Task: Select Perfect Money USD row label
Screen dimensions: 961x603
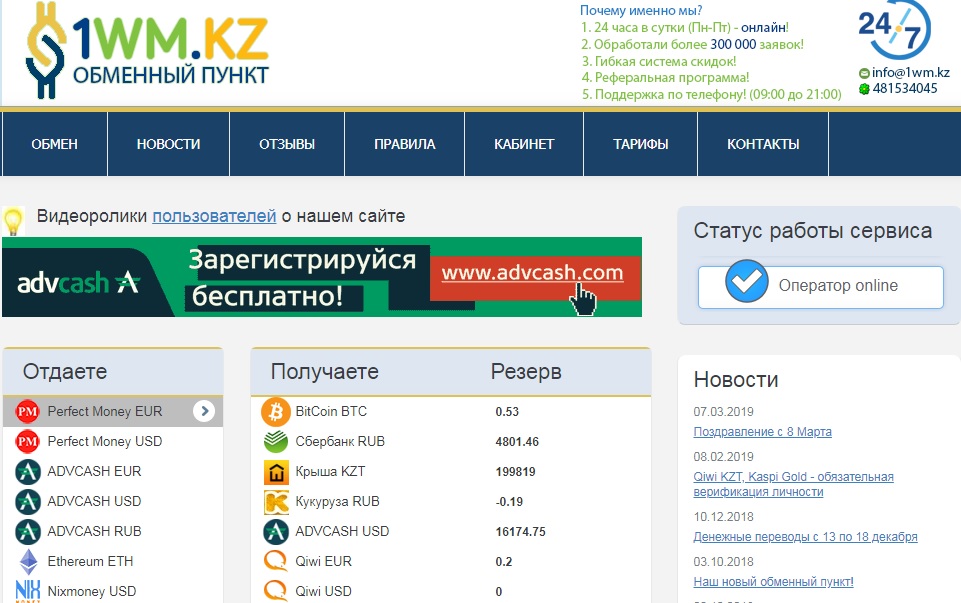Action: click(x=105, y=441)
